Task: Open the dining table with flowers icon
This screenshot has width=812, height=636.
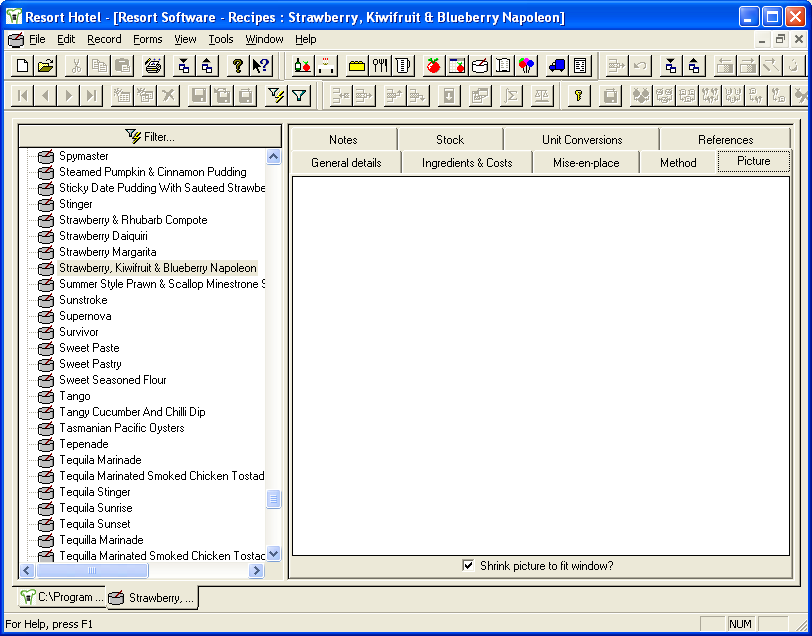Action: [x=326, y=66]
